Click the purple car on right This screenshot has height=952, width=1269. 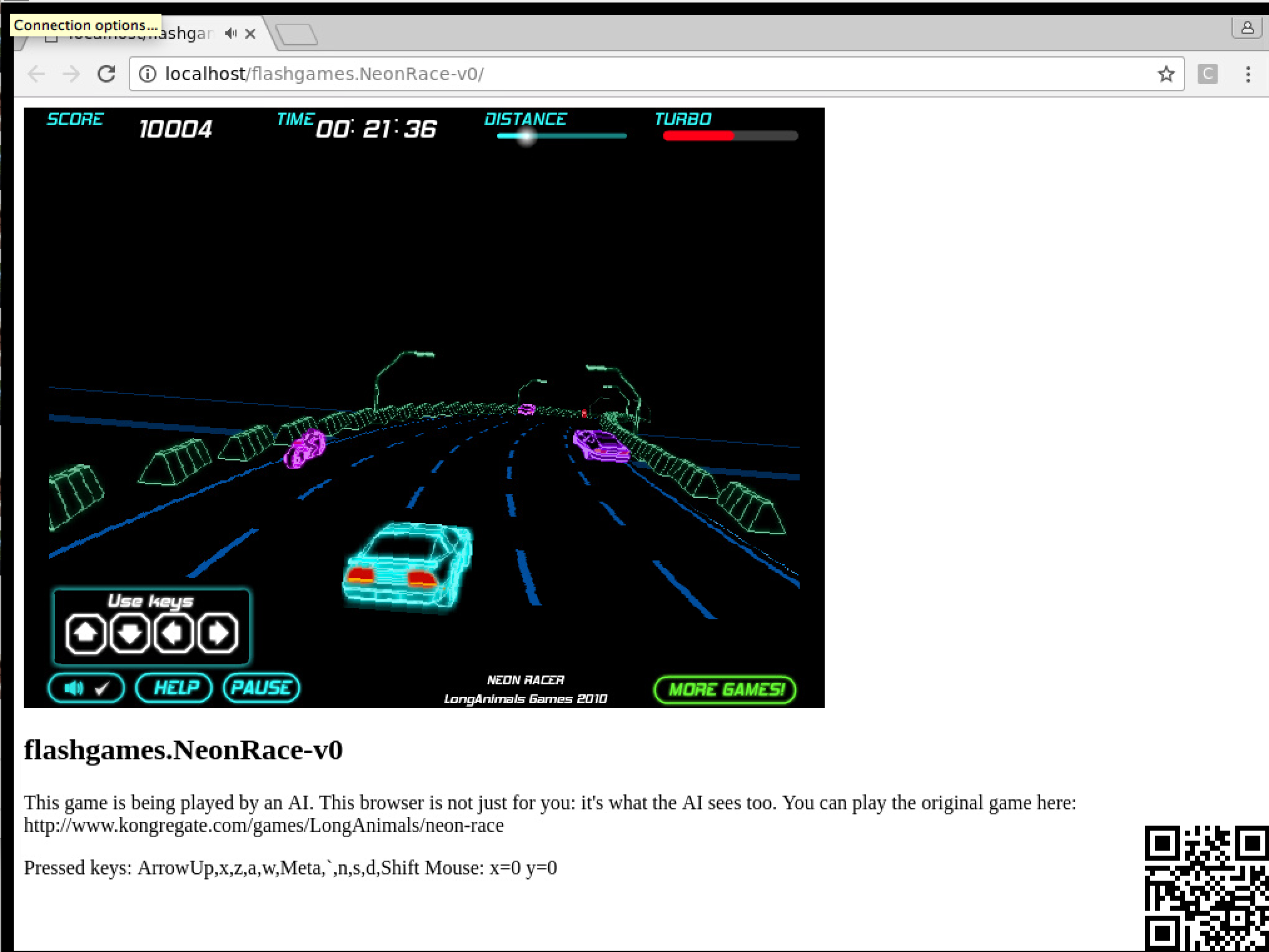601,445
